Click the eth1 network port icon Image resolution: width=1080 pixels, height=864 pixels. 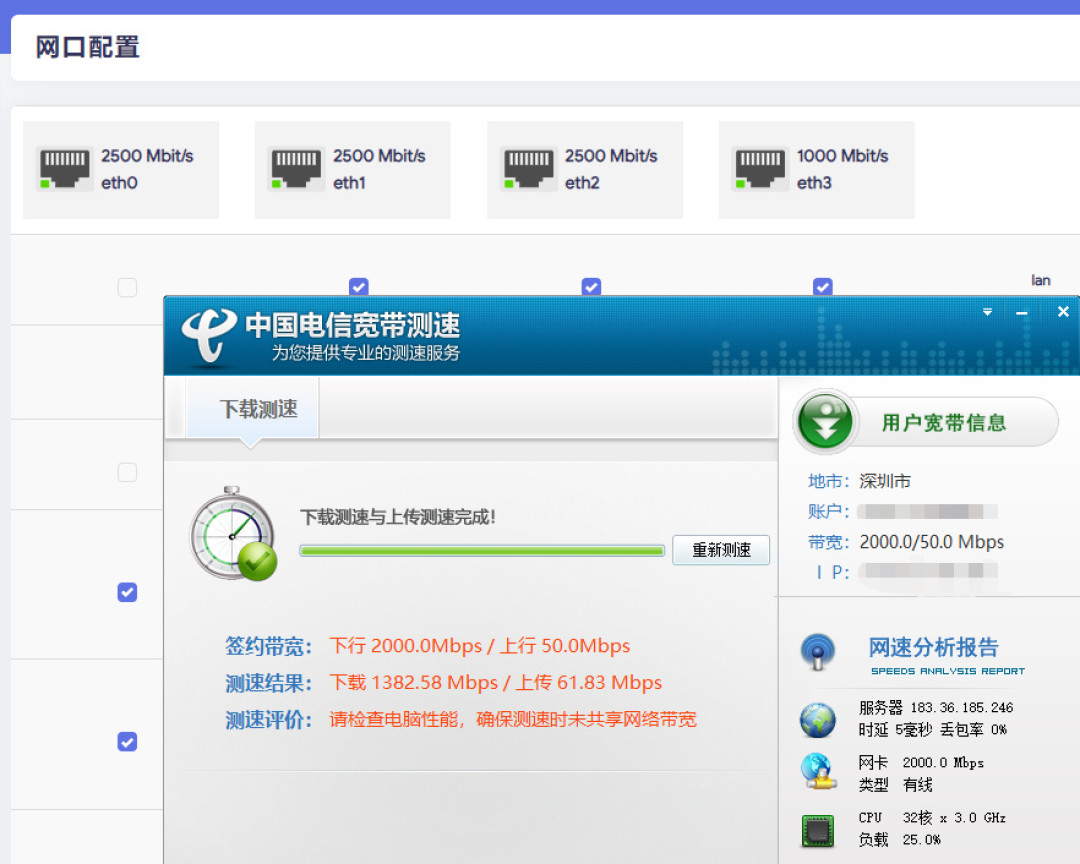point(296,169)
